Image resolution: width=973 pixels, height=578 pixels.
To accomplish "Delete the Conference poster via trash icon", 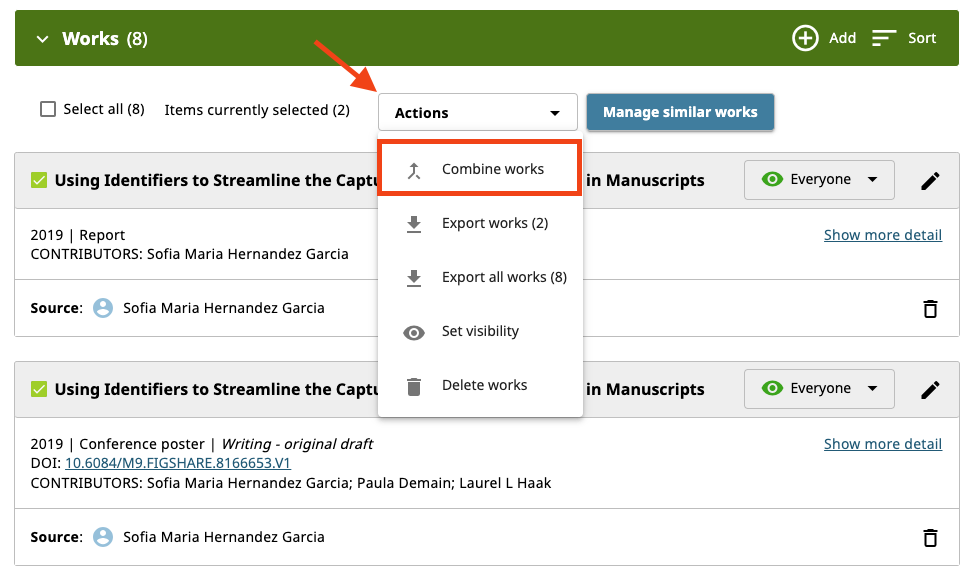I will point(930,537).
